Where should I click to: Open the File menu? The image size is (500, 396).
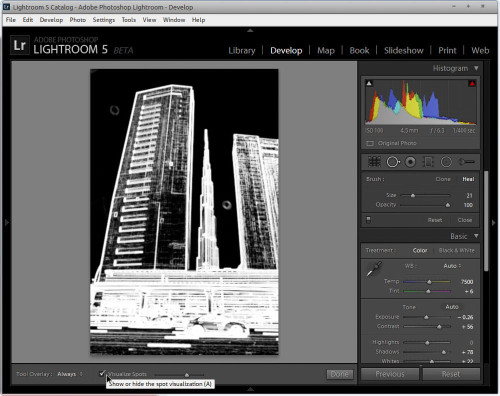[x=11, y=20]
